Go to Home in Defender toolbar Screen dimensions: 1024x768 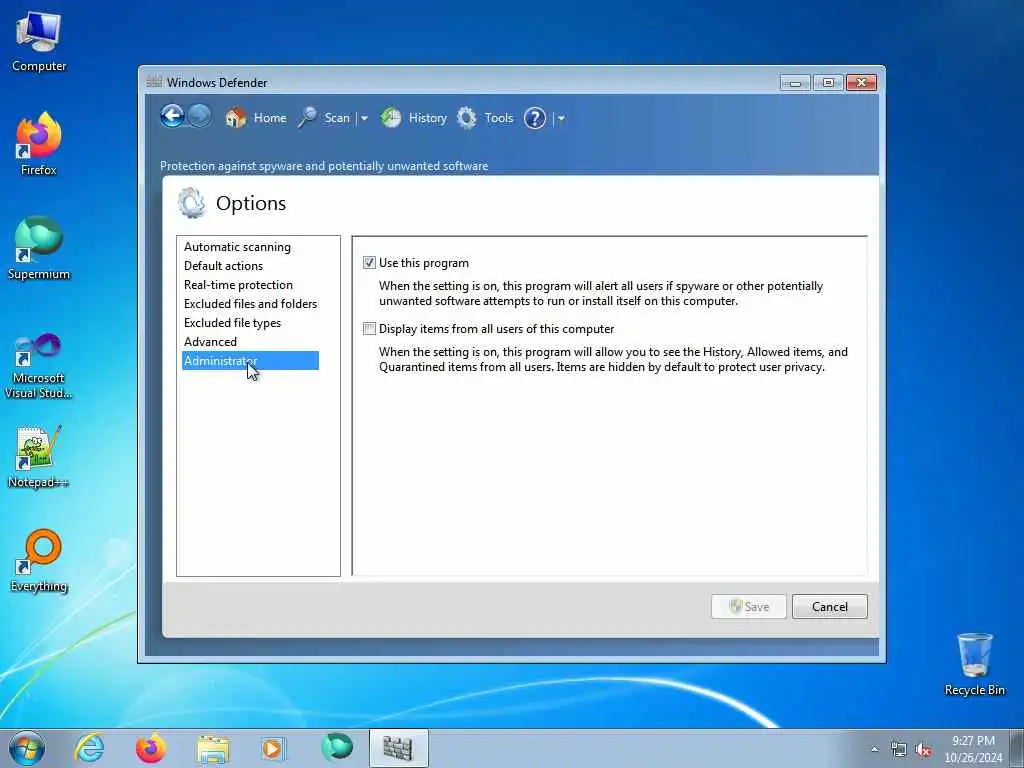tap(270, 118)
